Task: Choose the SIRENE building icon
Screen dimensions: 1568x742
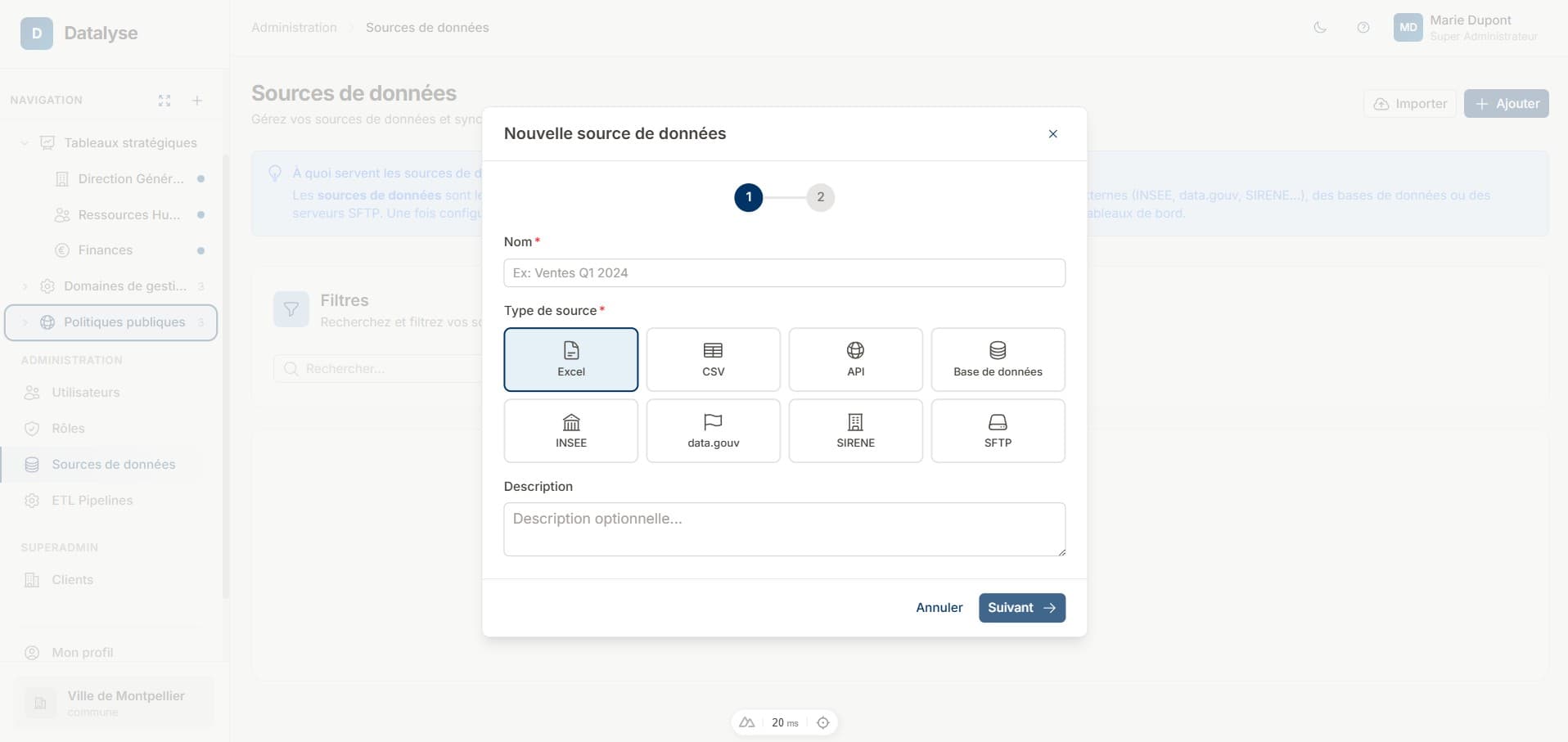Action: (x=855, y=422)
